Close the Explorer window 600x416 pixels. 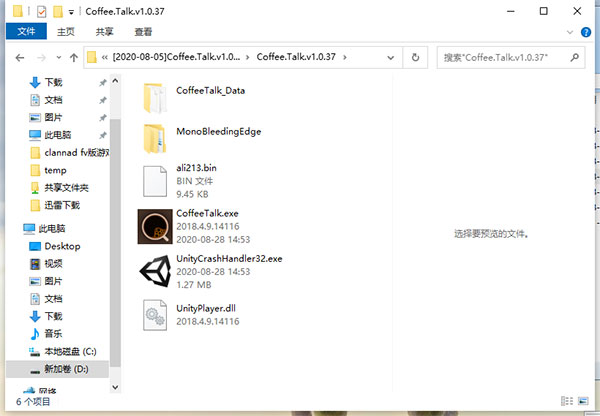coord(577,11)
